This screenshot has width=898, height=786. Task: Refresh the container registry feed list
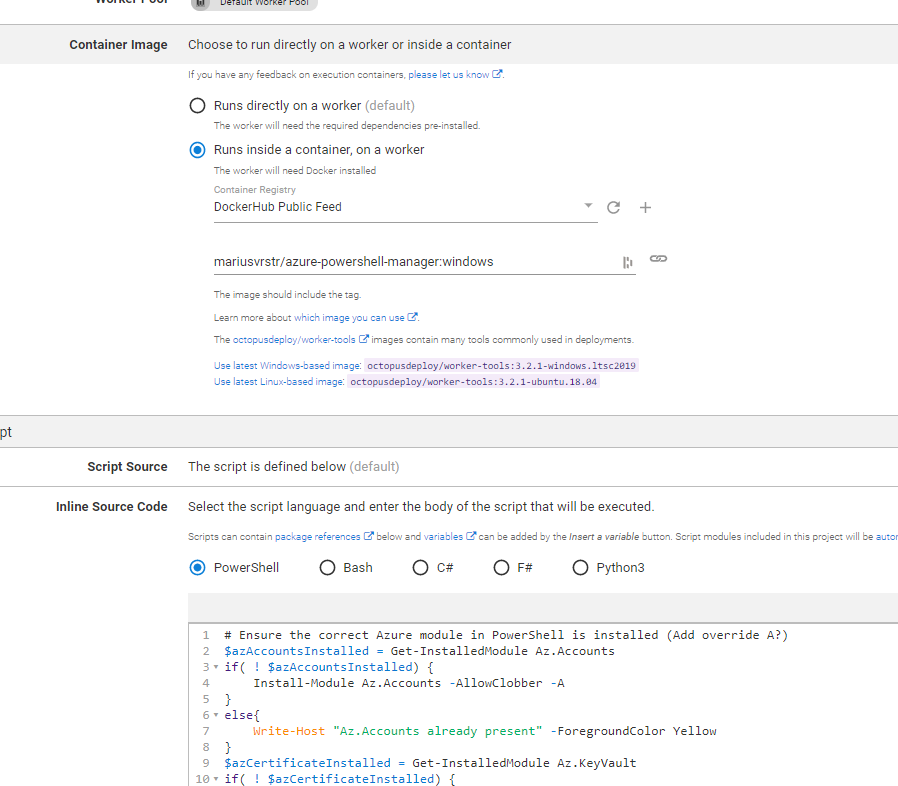coord(613,207)
